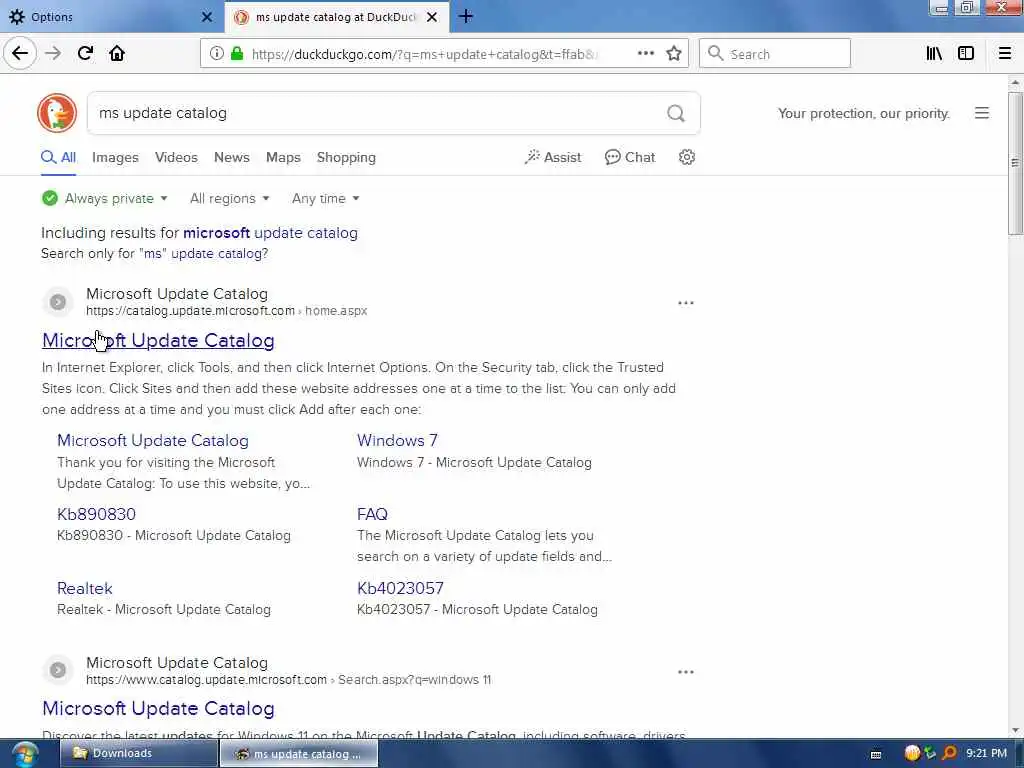Expand the Any time filter dropdown
The height and width of the screenshot is (768, 1024).
click(x=325, y=199)
